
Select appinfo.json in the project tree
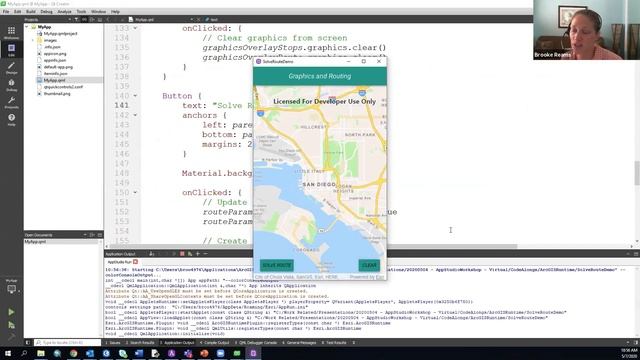click(x=55, y=60)
